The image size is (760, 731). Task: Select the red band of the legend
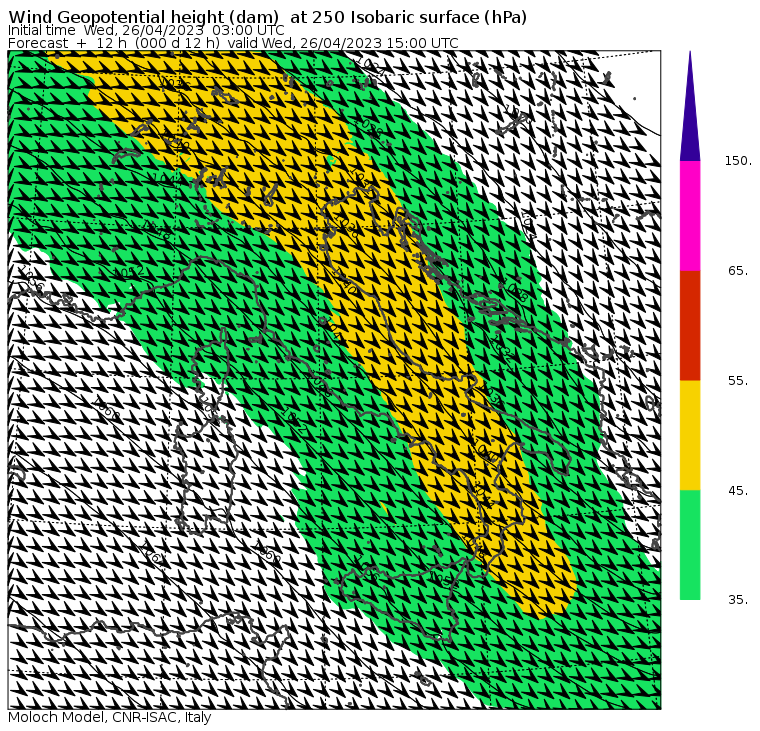(x=690, y=326)
